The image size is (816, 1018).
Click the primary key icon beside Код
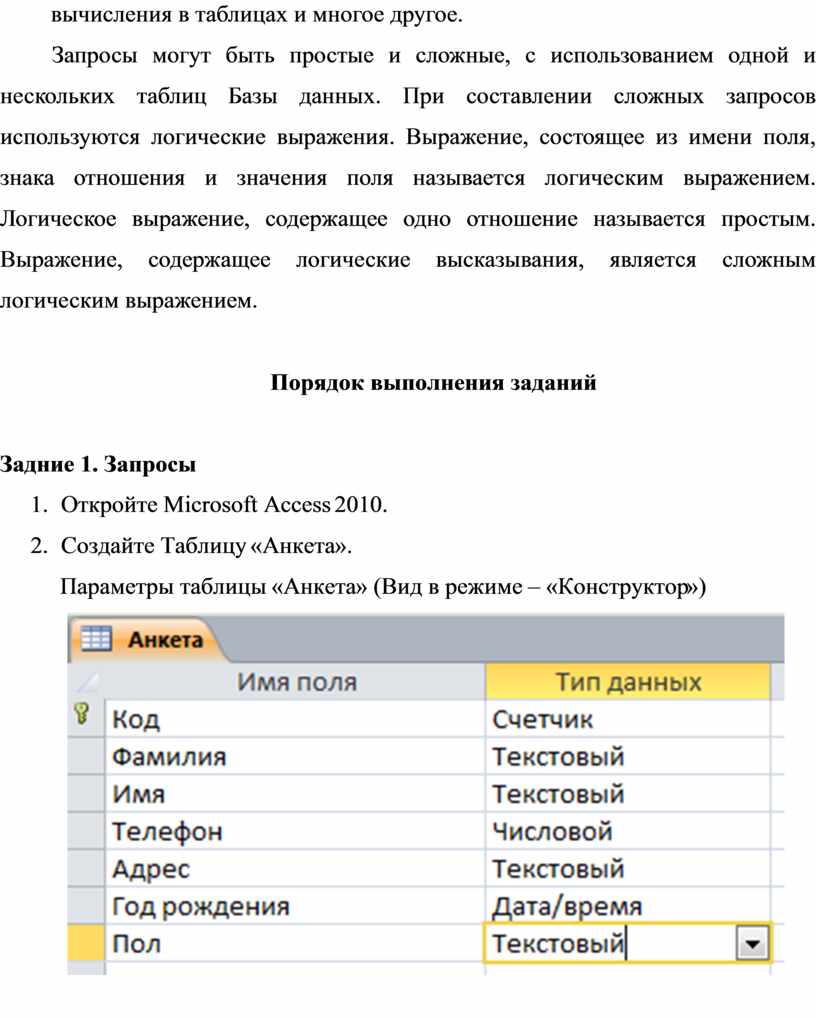click(82, 714)
